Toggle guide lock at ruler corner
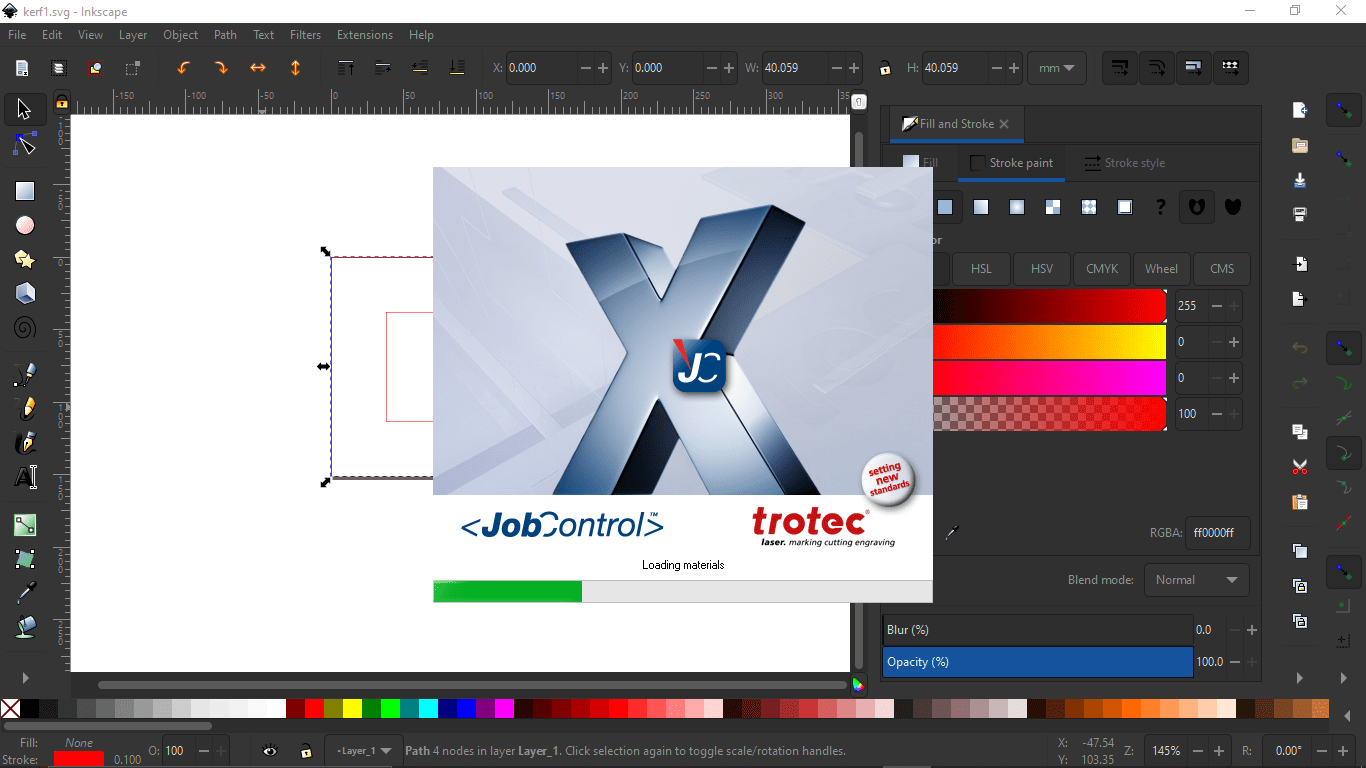This screenshot has height=768, width=1366. (x=61, y=102)
